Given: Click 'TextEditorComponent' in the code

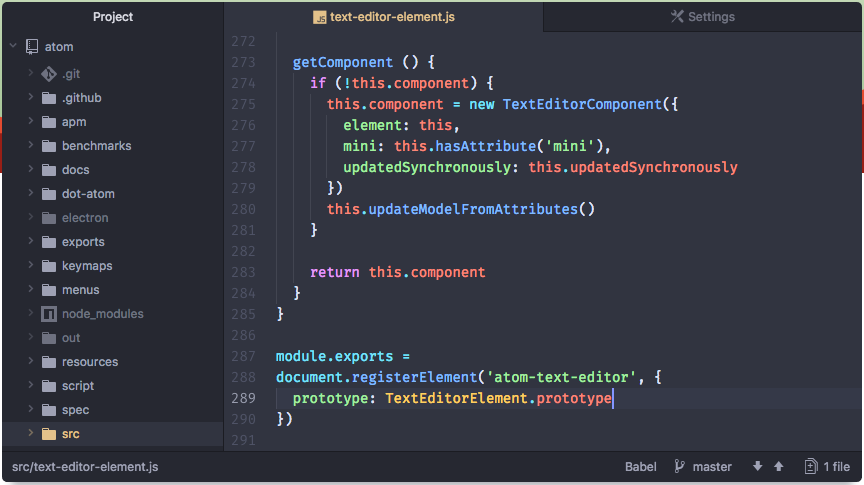Looking at the screenshot, I should tap(582, 104).
